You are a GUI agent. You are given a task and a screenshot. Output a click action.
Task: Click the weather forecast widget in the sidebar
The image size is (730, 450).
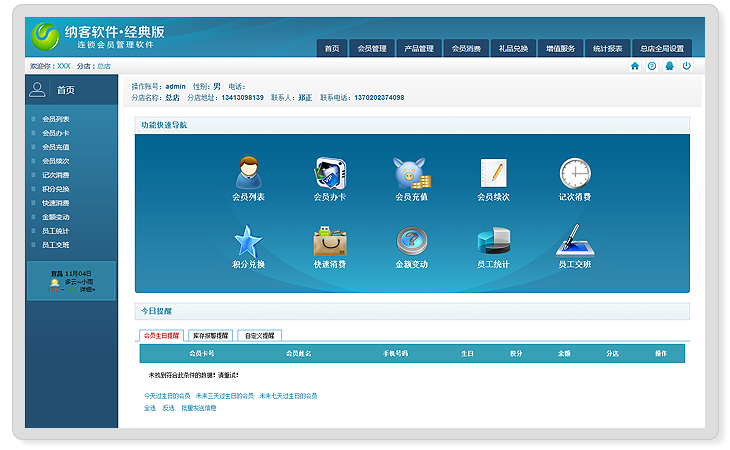(71, 281)
